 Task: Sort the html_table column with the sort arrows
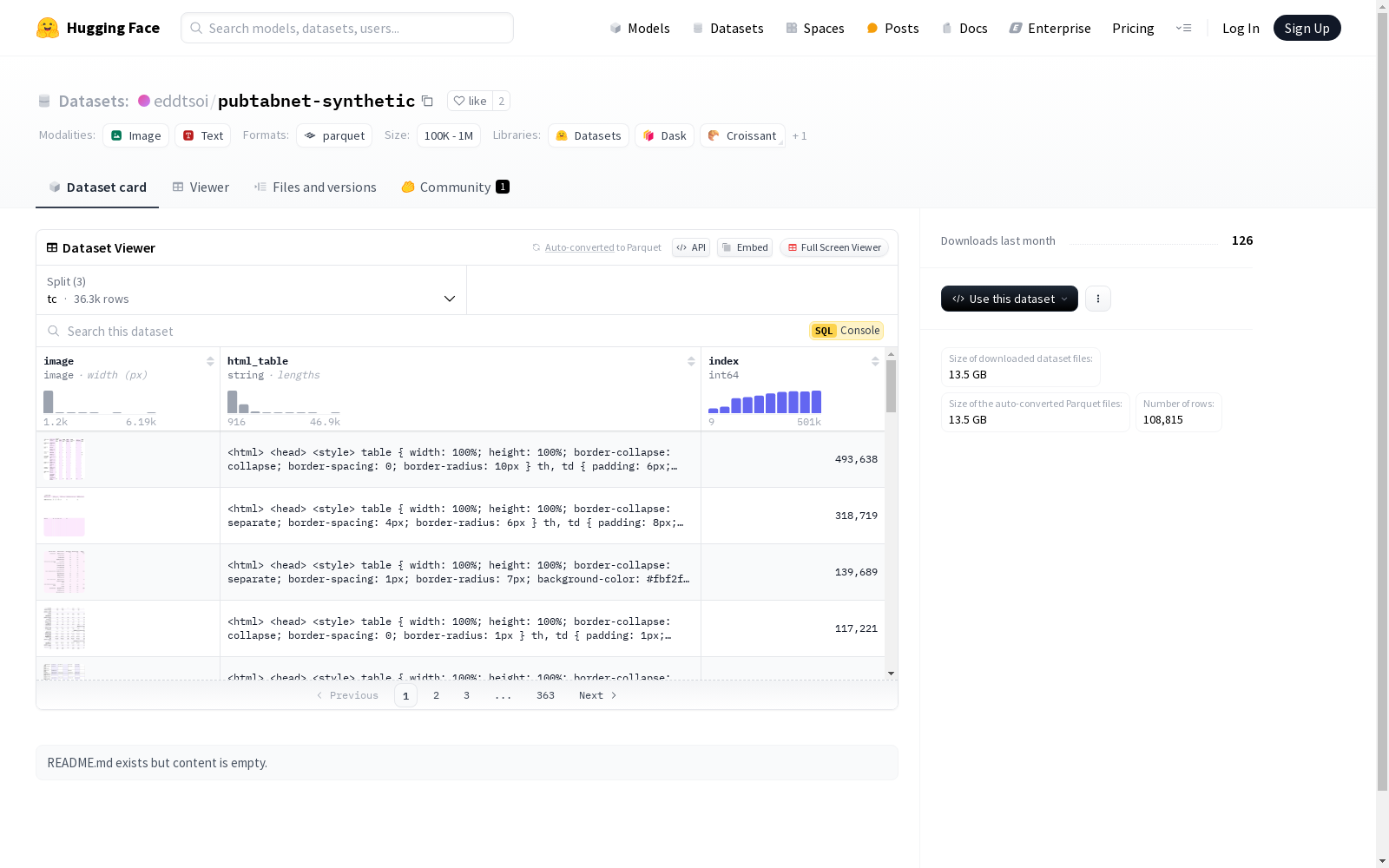[691, 361]
